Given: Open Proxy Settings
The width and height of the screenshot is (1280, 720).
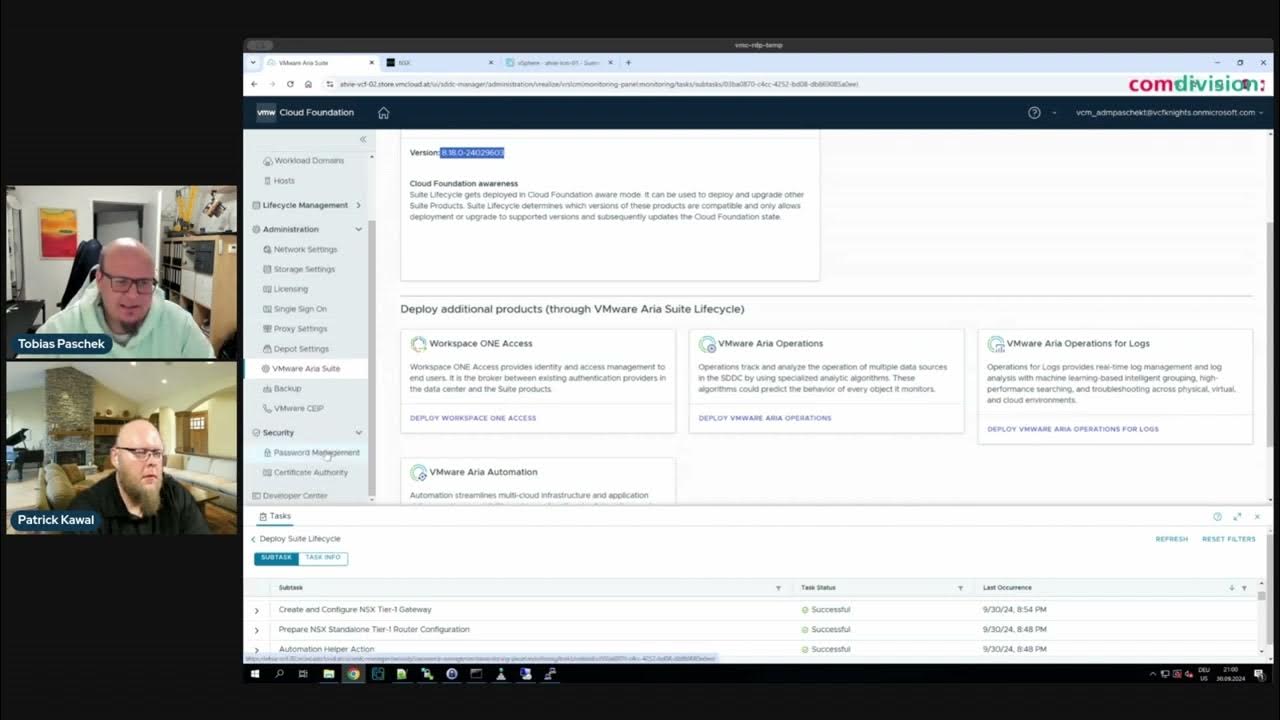Looking at the screenshot, I should 300,329.
